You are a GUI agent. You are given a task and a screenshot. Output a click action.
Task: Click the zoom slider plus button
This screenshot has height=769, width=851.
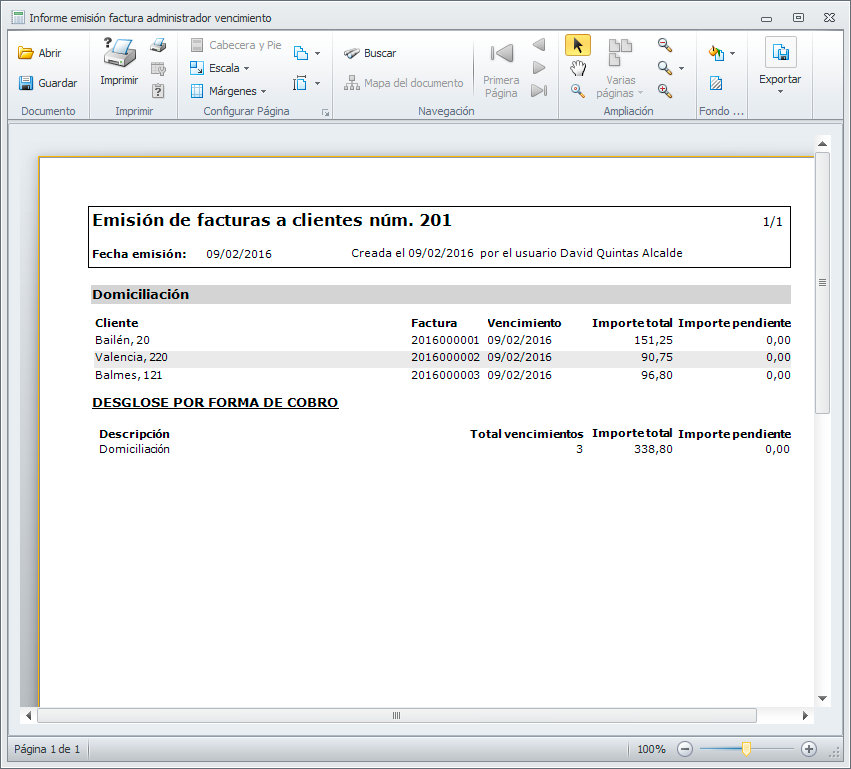pyautogui.click(x=809, y=749)
